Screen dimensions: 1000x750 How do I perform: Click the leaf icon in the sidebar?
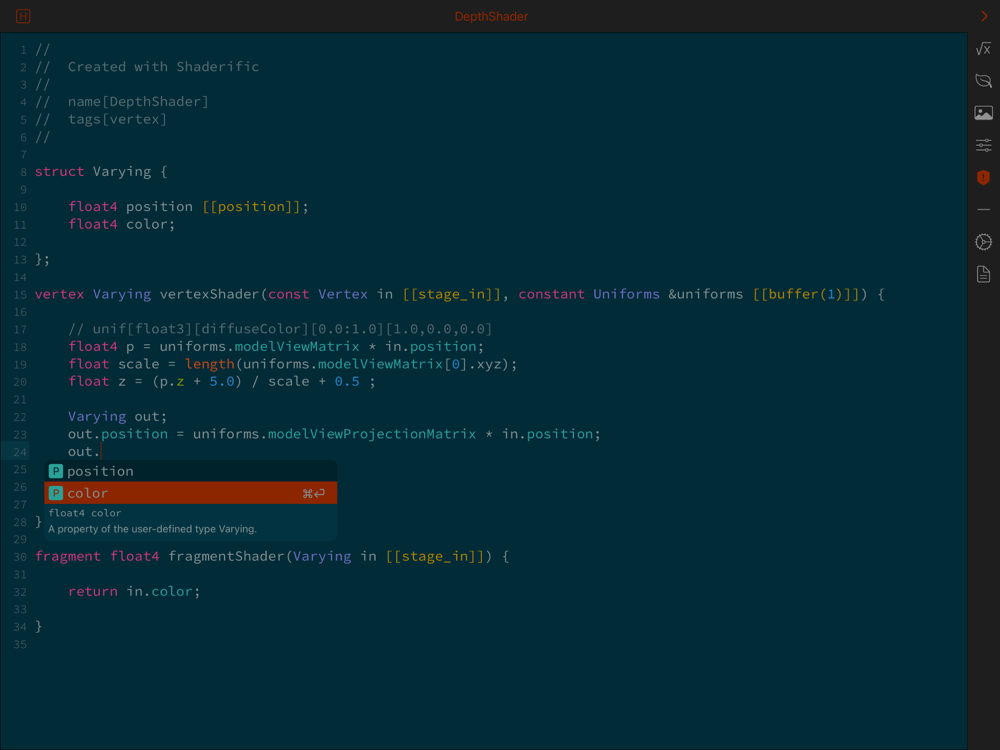pyautogui.click(x=983, y=80)
